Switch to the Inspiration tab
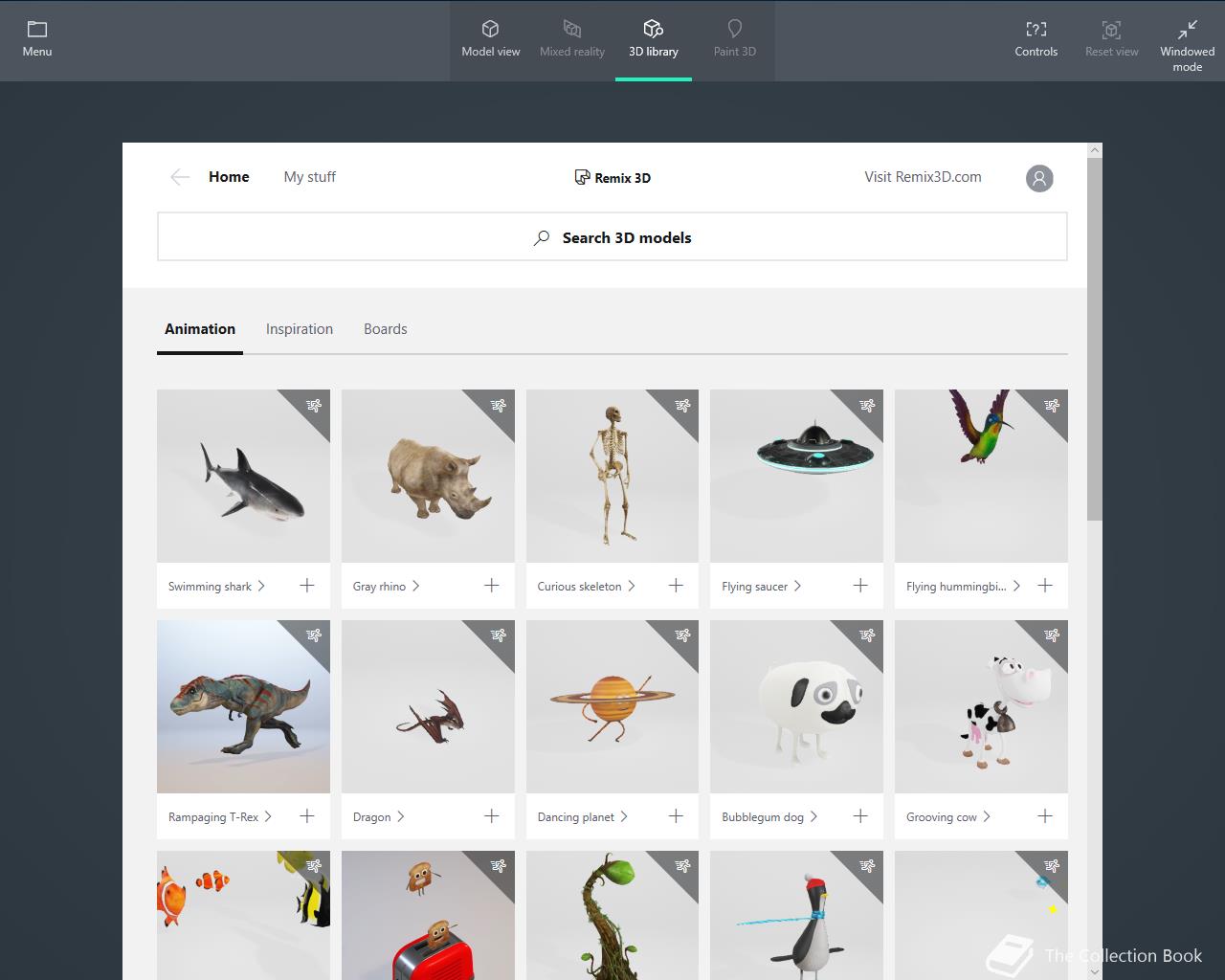Screen dimensions: 1225x980 coord(300,329)
